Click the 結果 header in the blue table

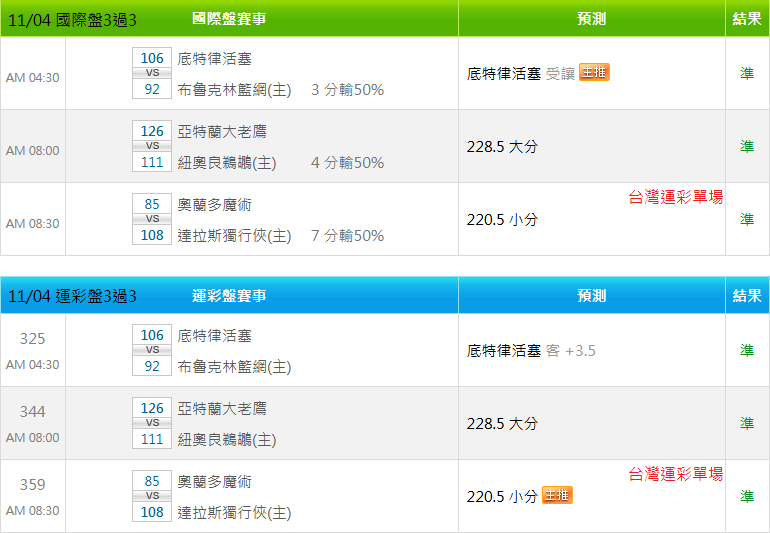747,295
